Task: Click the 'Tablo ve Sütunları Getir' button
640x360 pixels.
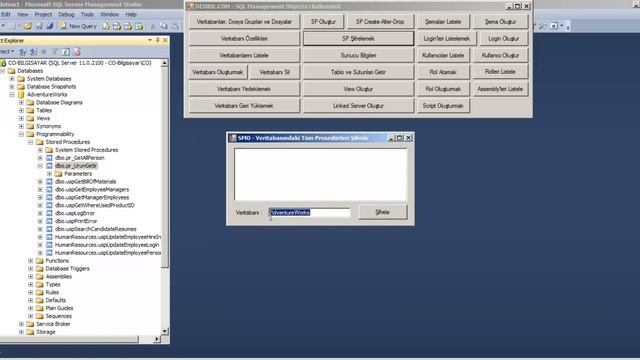Action: [358, 72]
